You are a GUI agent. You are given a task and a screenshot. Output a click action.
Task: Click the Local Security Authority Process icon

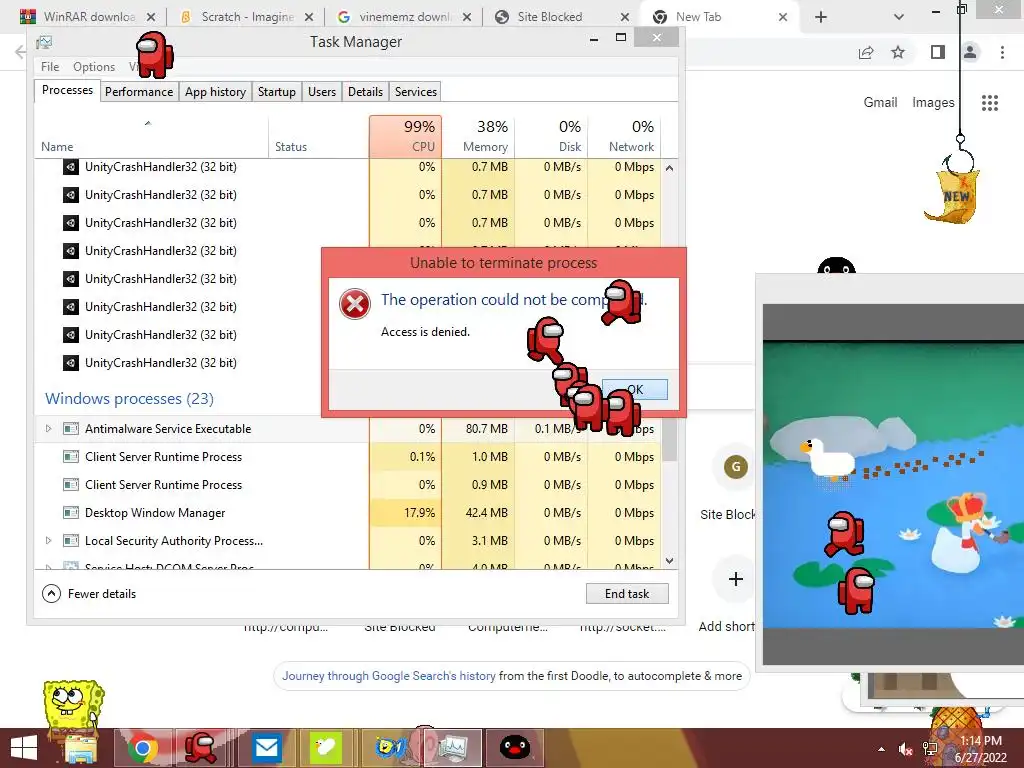point(71,541)
